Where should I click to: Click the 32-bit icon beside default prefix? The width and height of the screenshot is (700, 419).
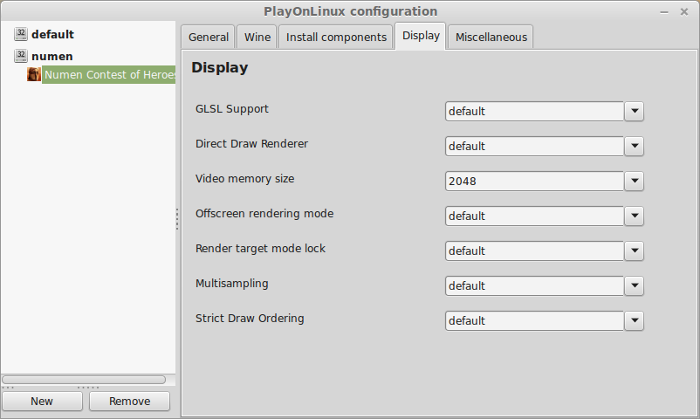[21, 34]
